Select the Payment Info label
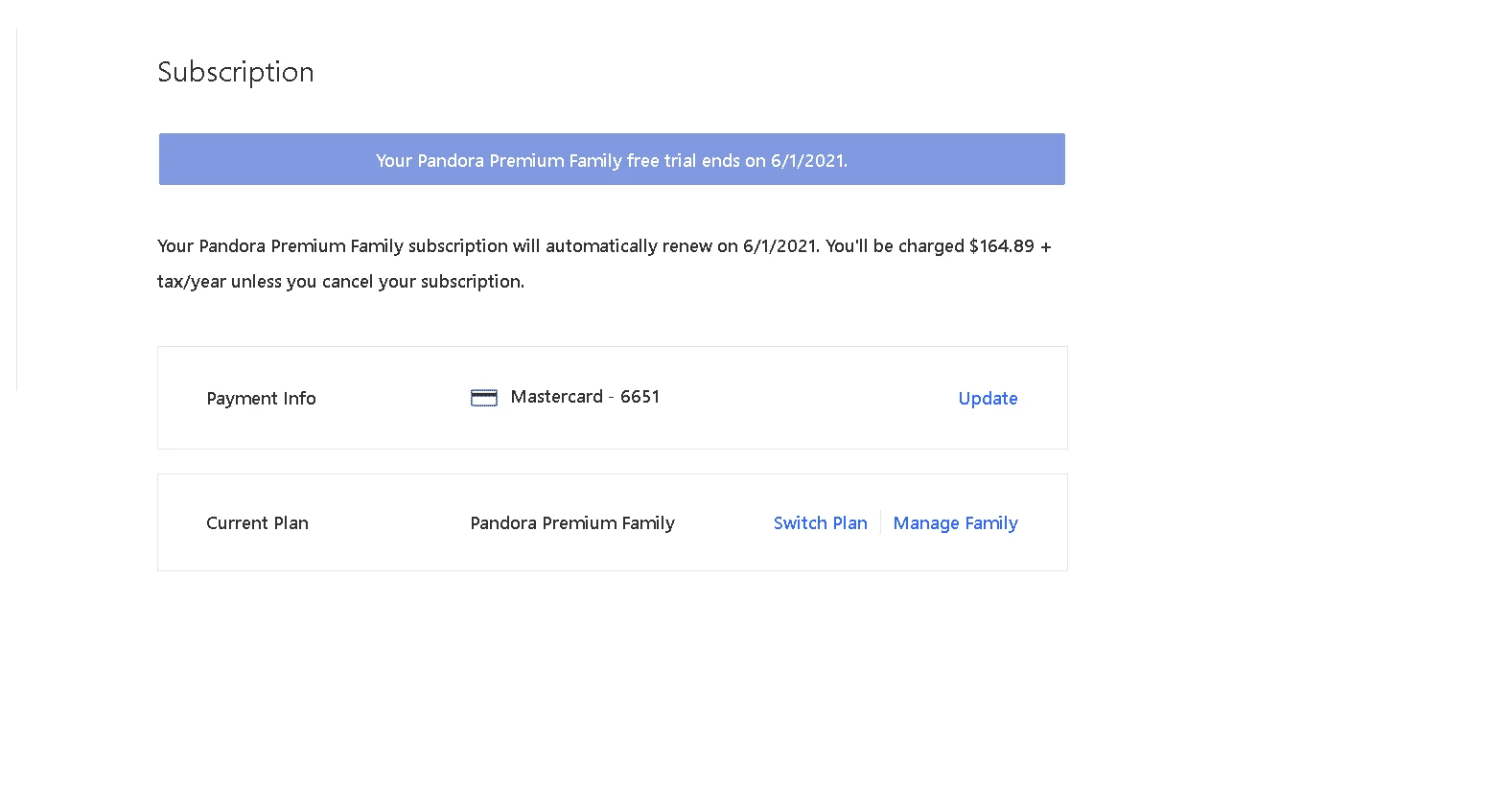 click(261, 398)
